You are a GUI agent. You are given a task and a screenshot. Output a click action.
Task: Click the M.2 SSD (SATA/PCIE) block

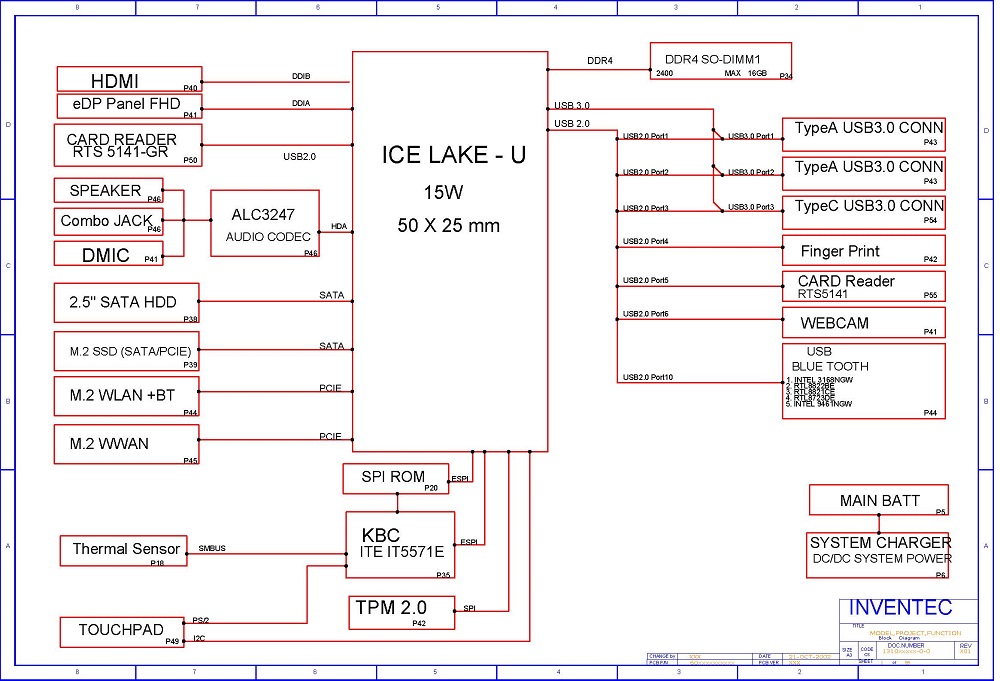127,351
